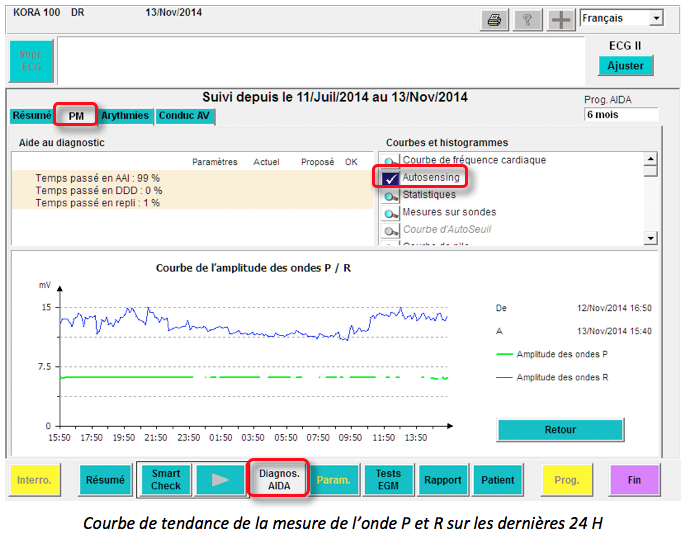This screenshot has height=545, width=683.
Task: Click the printer icon in top toolbar
Action: coord(493,20)
